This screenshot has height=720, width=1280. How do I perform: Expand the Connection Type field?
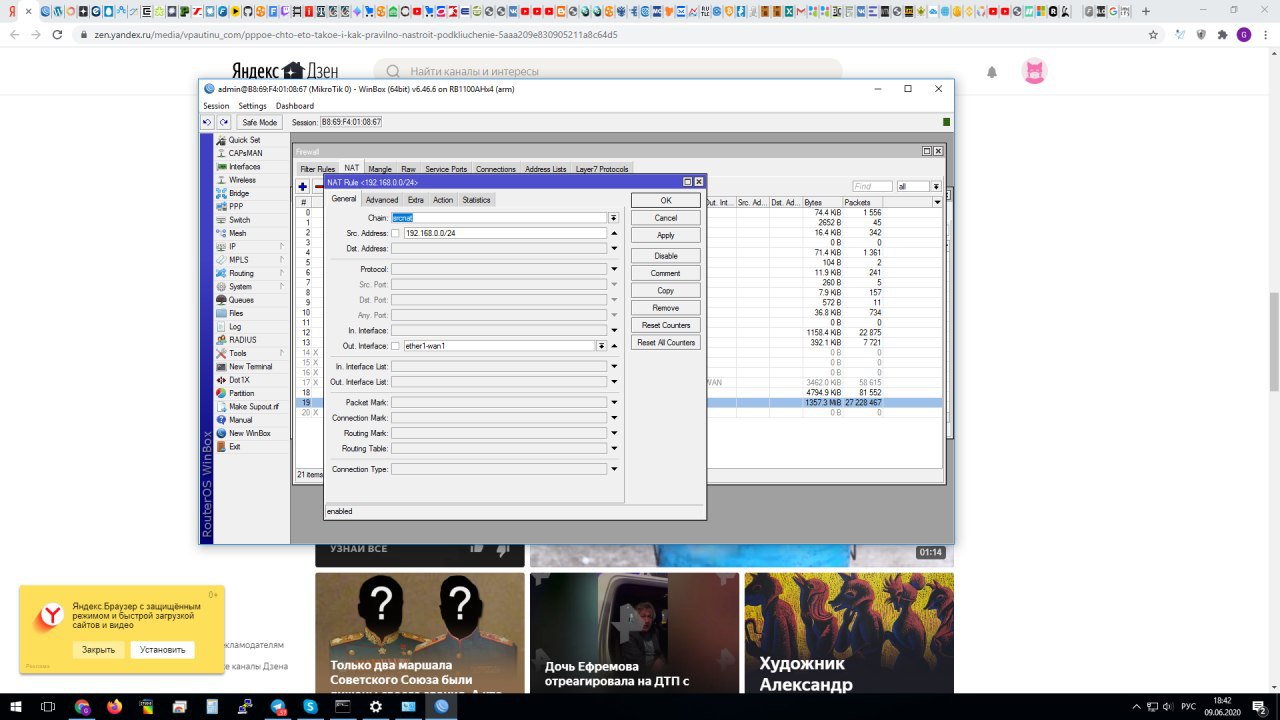point(614,469)
